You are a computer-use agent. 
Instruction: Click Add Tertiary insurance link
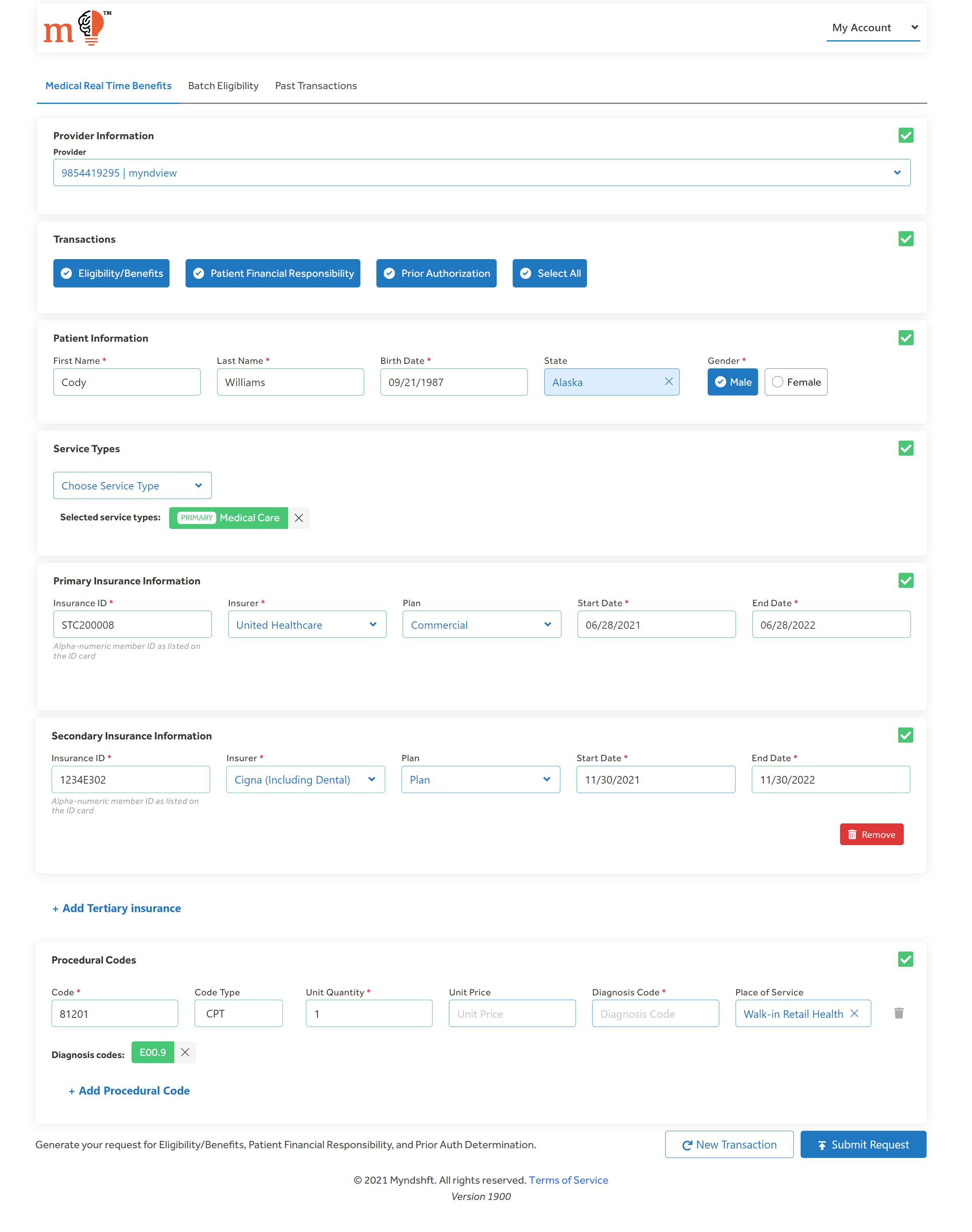coord(117,908)
